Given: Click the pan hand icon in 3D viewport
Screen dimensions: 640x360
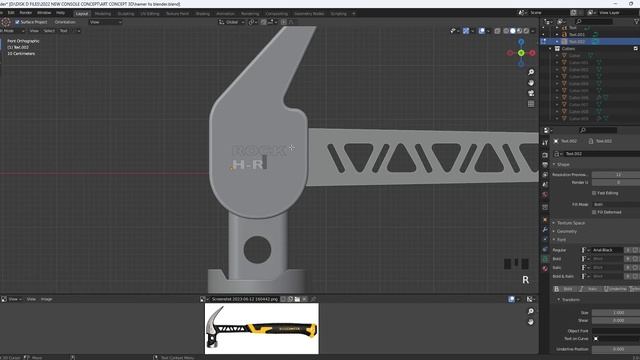Looking at the screenshot, I should click(531, 83).
